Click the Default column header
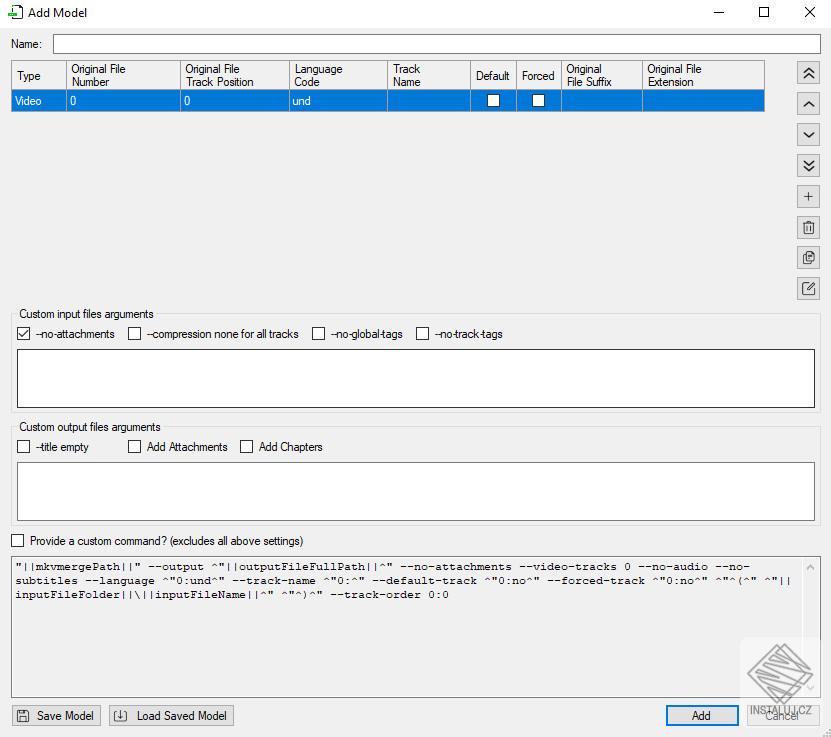The height and width of the screenshot is (737, 831). 493,75
